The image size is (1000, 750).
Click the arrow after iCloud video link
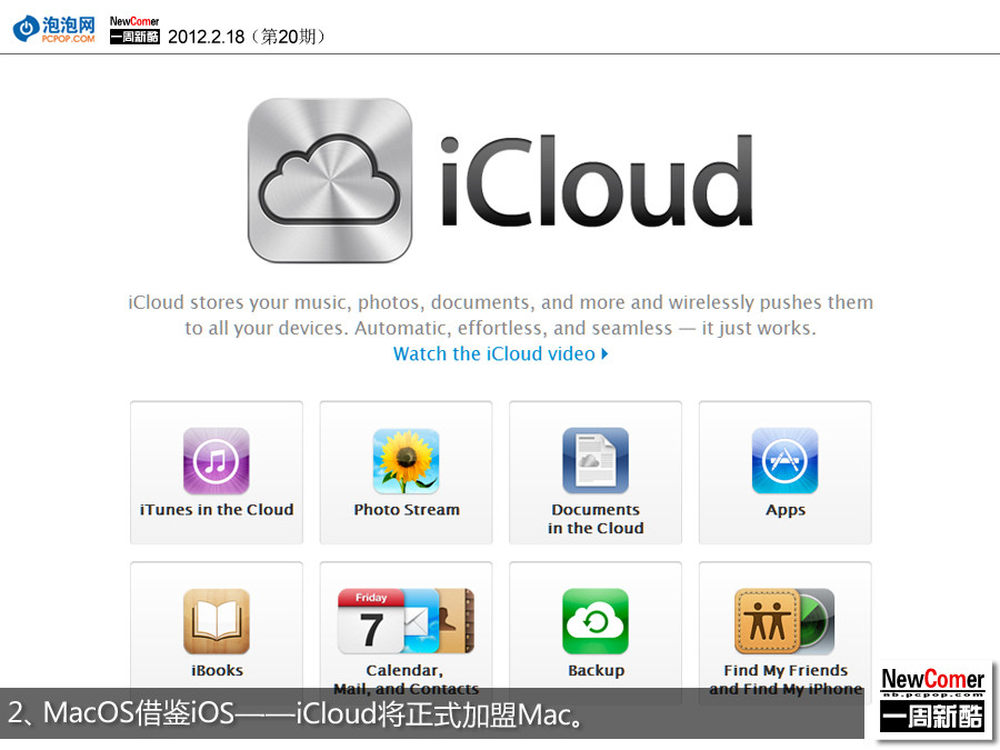(605, 353)
